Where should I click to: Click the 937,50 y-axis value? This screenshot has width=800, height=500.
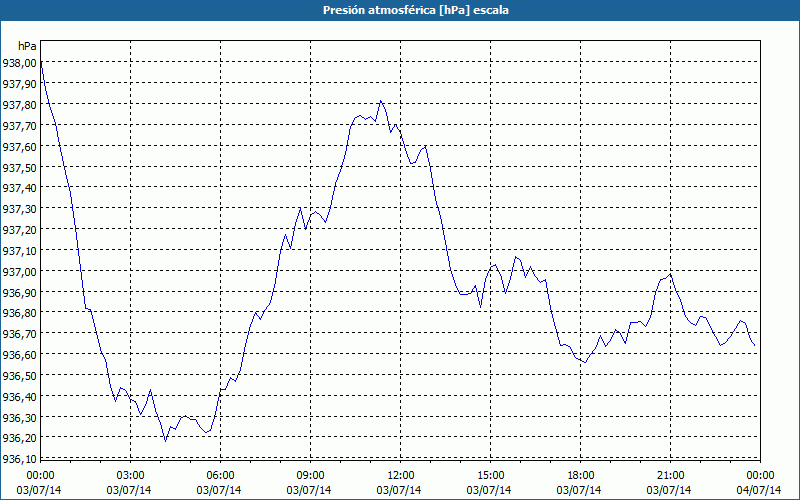tap(19, 167)
